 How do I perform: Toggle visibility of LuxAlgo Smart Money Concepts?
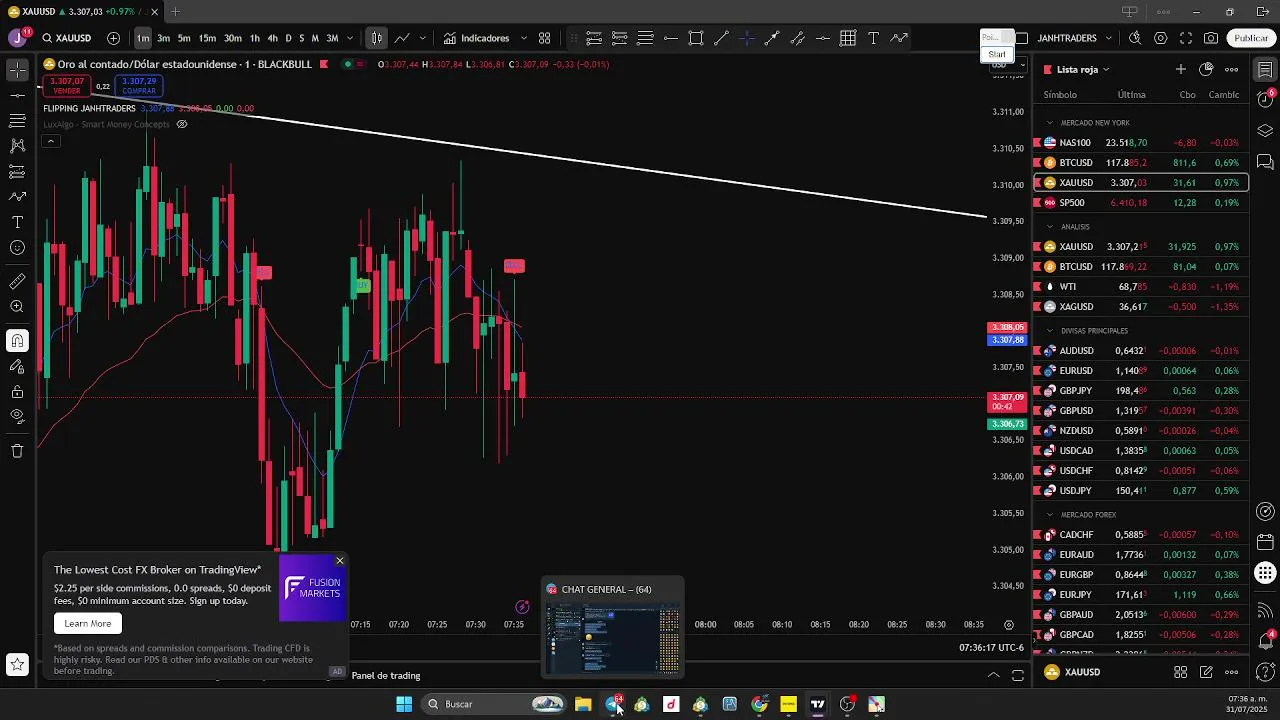tap(182, 124)
